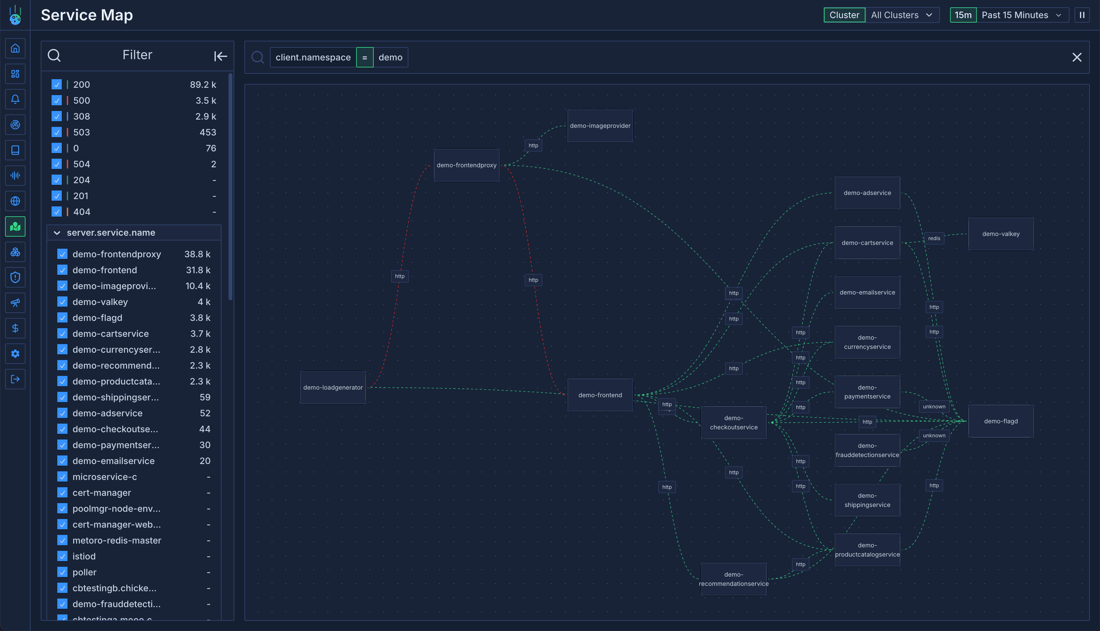Screen dimensions: 1100x631
Task: Select the demo-frauddetectionservice node on the map
Action: tap(867, 451)
